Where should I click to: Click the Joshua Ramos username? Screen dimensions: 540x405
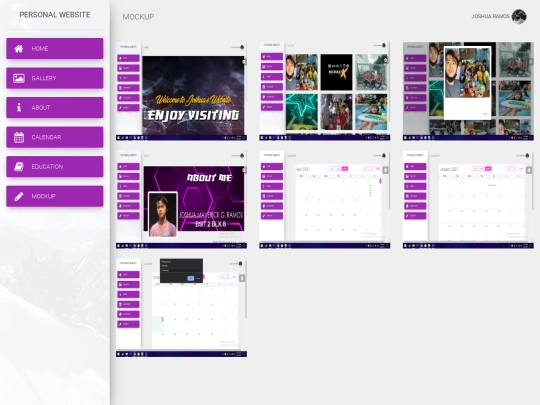click(x=490, y=17)
